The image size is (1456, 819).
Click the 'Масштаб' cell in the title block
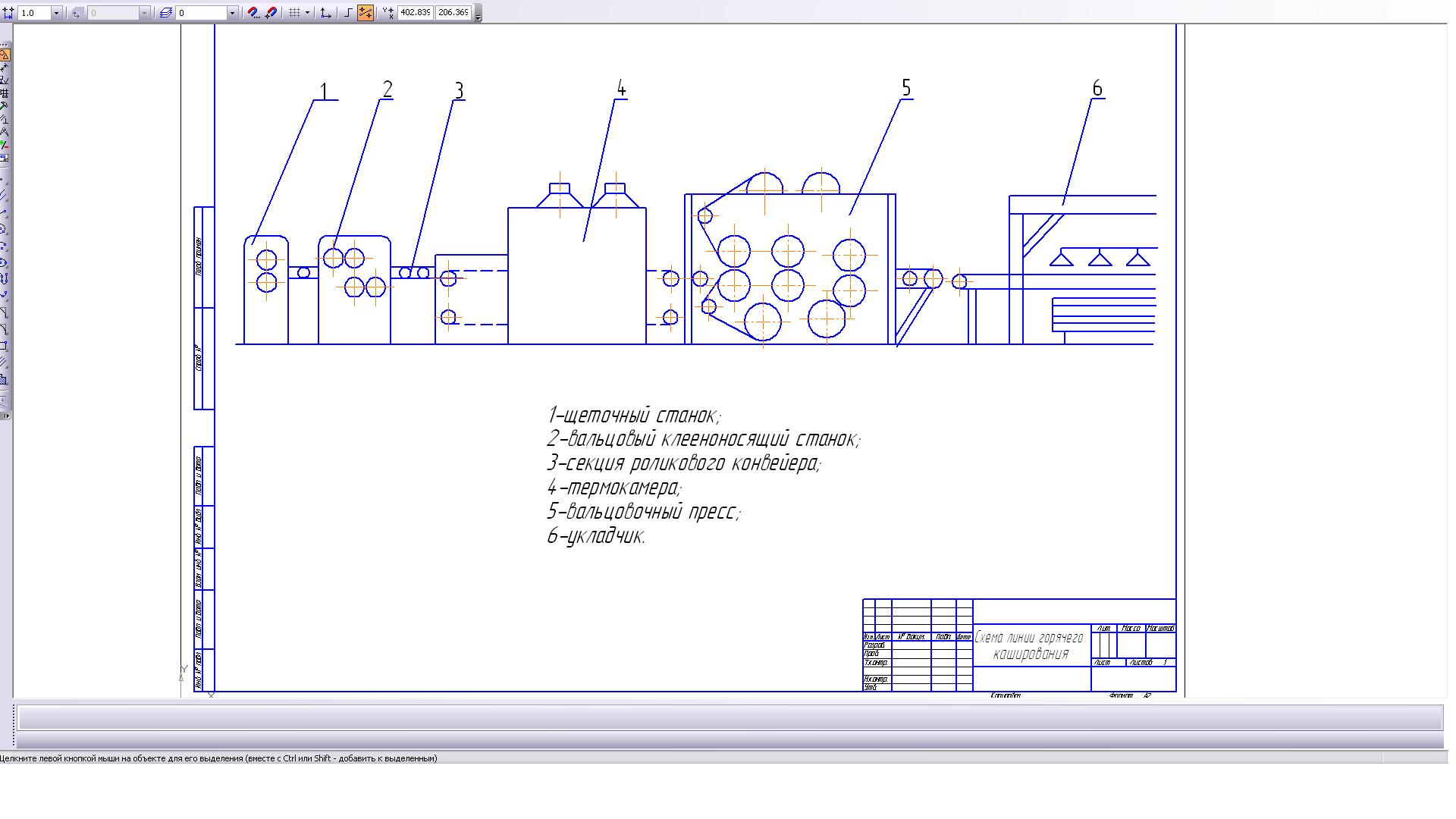tap(1160, 629)
